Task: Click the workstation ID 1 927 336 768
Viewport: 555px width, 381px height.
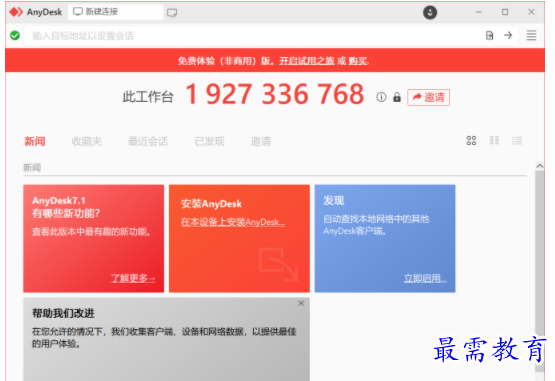Action: pyautogui.click(x=275, y=94)
